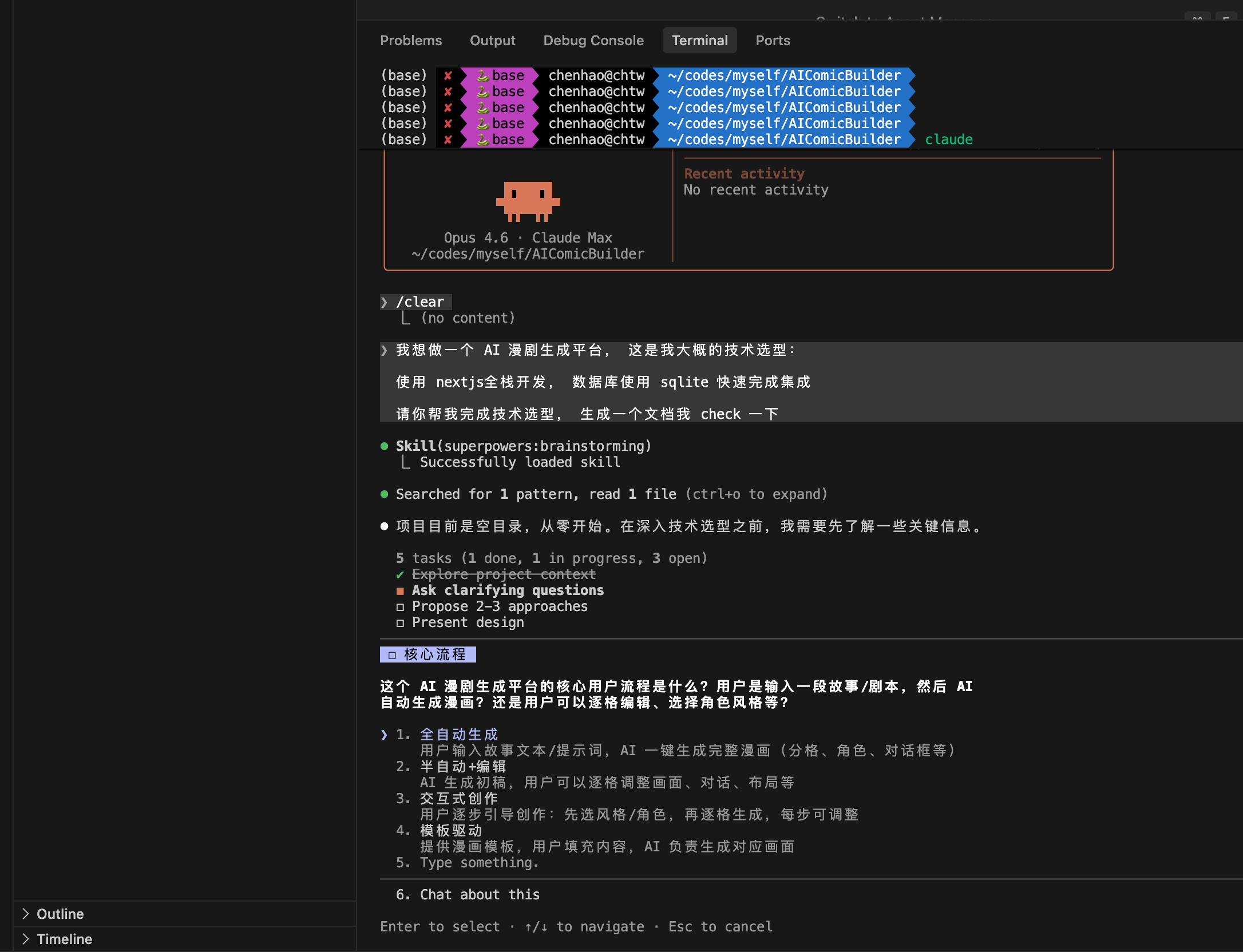The width and height of the screenshot is (1243, 952).
Task: Toggle the Propose 2-3 approaches task box
Action: pos(400,606)
